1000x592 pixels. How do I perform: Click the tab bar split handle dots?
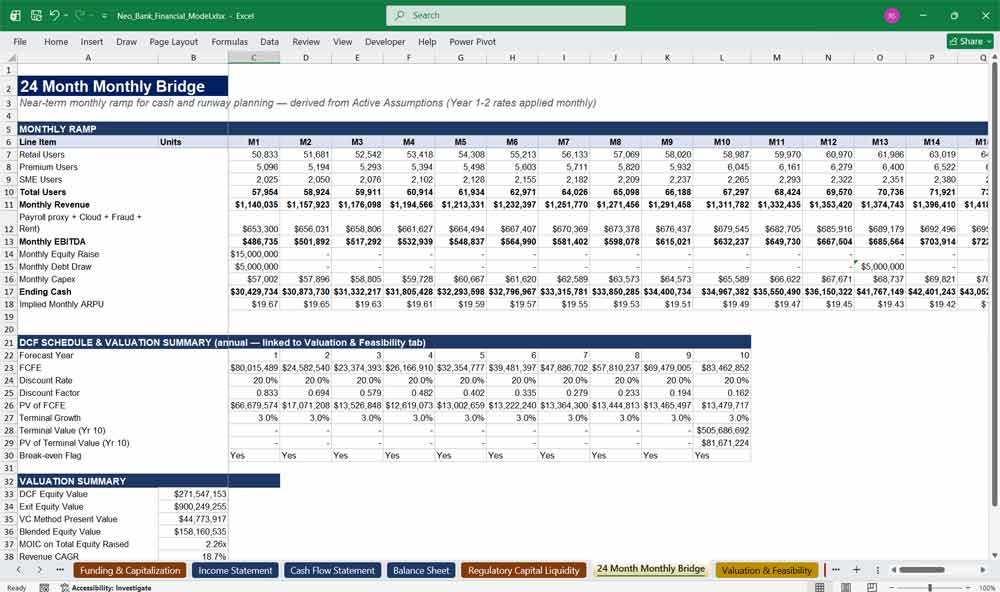(x=878, y=570)
